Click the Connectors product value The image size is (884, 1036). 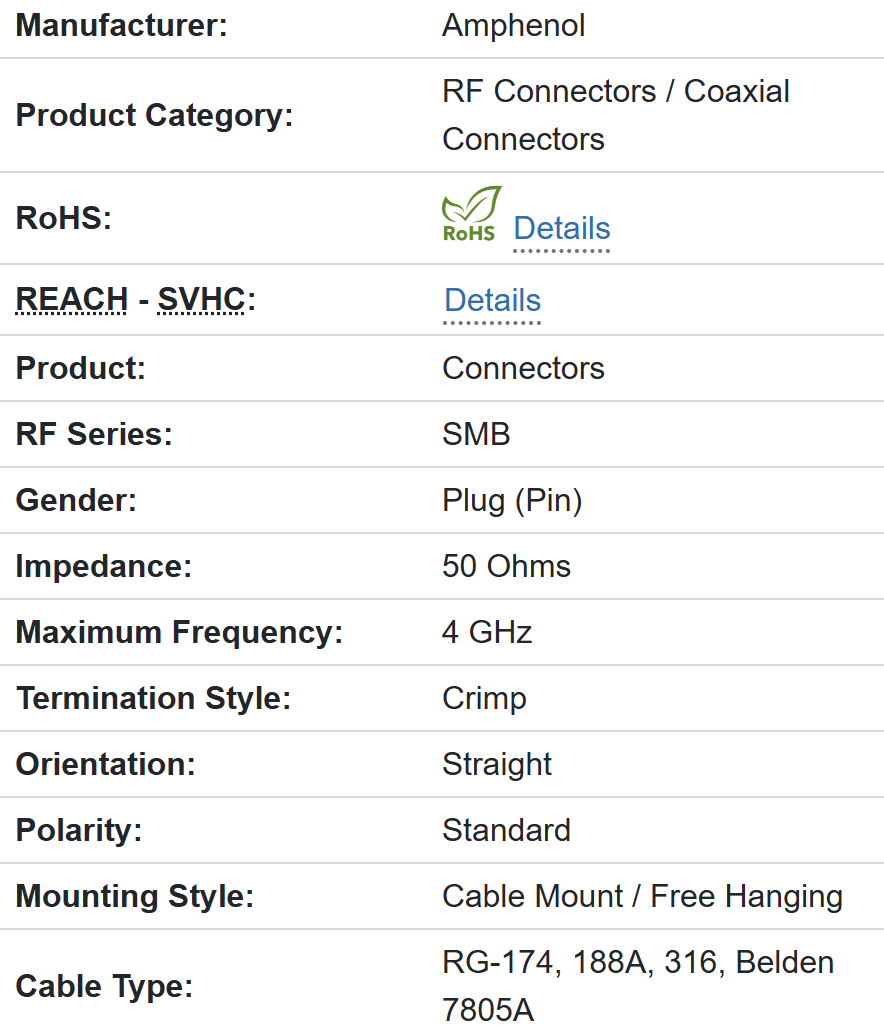pyautogui.click(x=523, y=368)
